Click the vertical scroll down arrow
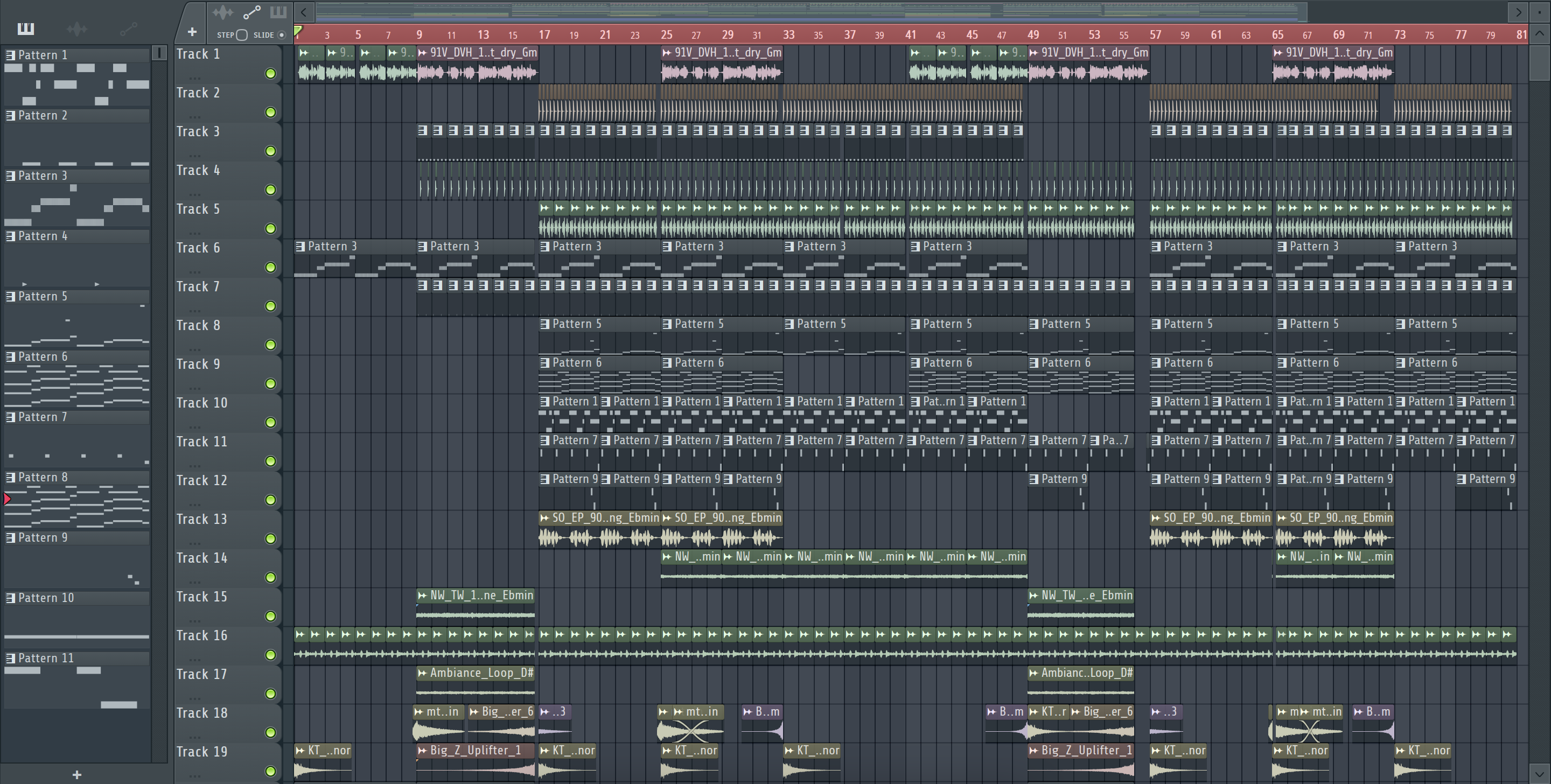 tap(1540, 773)
